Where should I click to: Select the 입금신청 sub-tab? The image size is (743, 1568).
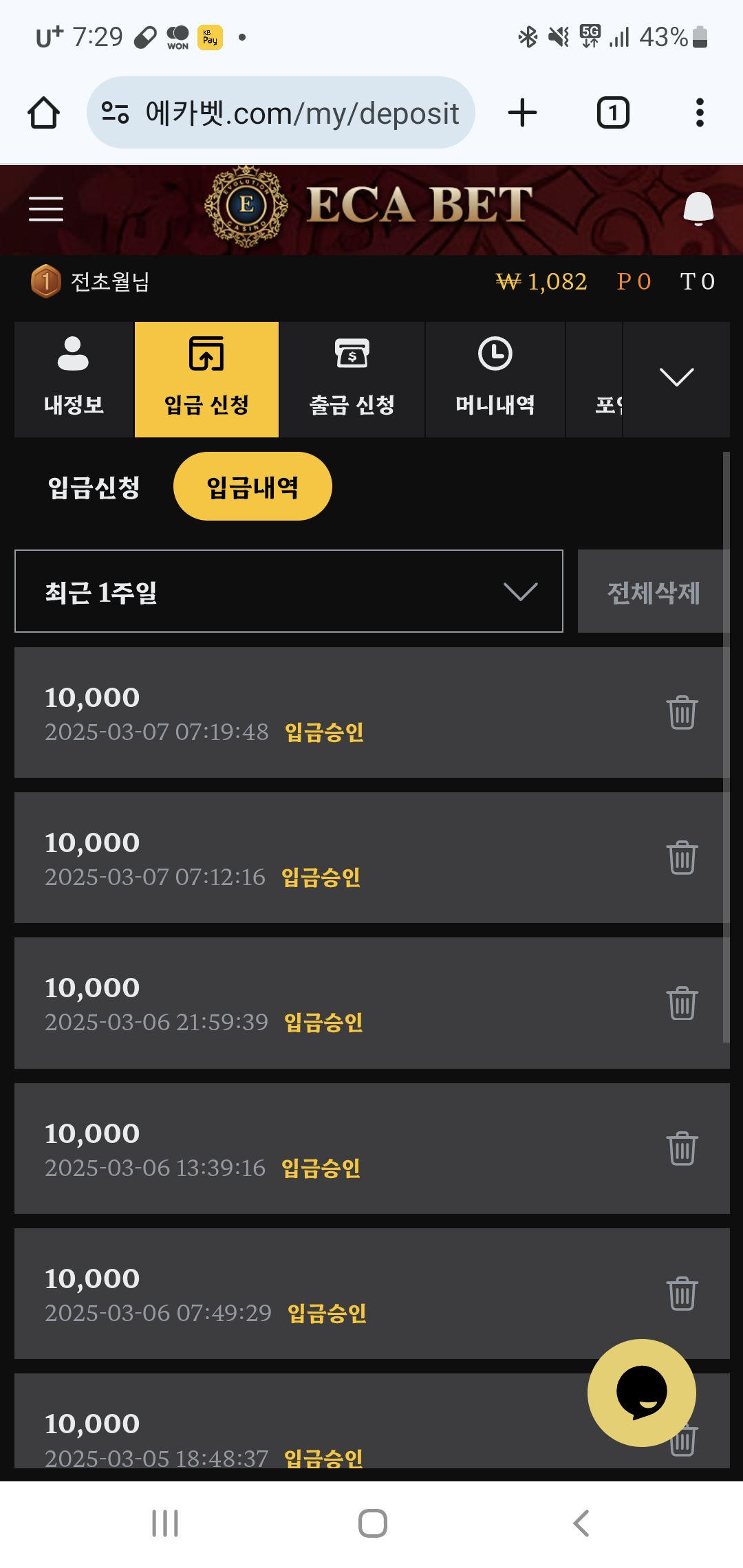94,487
